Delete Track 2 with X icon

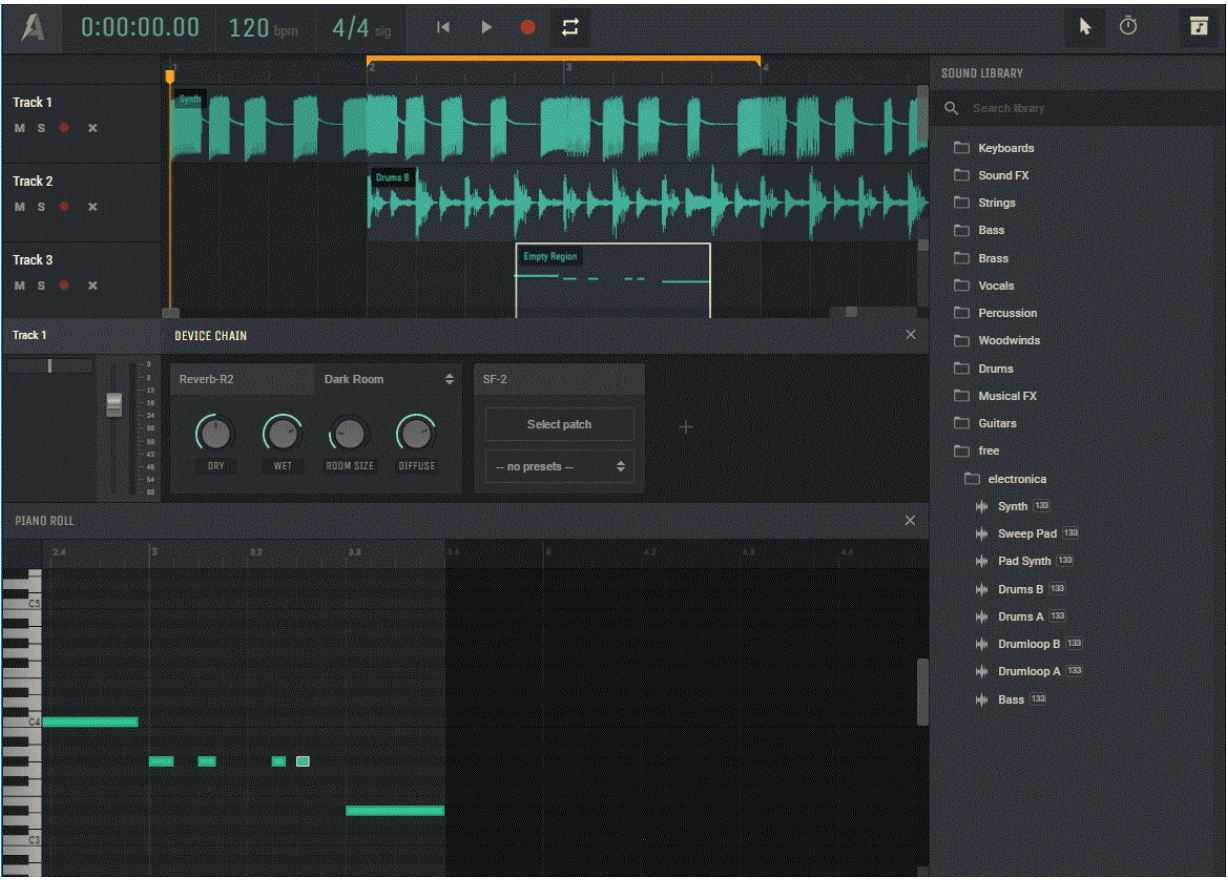point(92,207)
